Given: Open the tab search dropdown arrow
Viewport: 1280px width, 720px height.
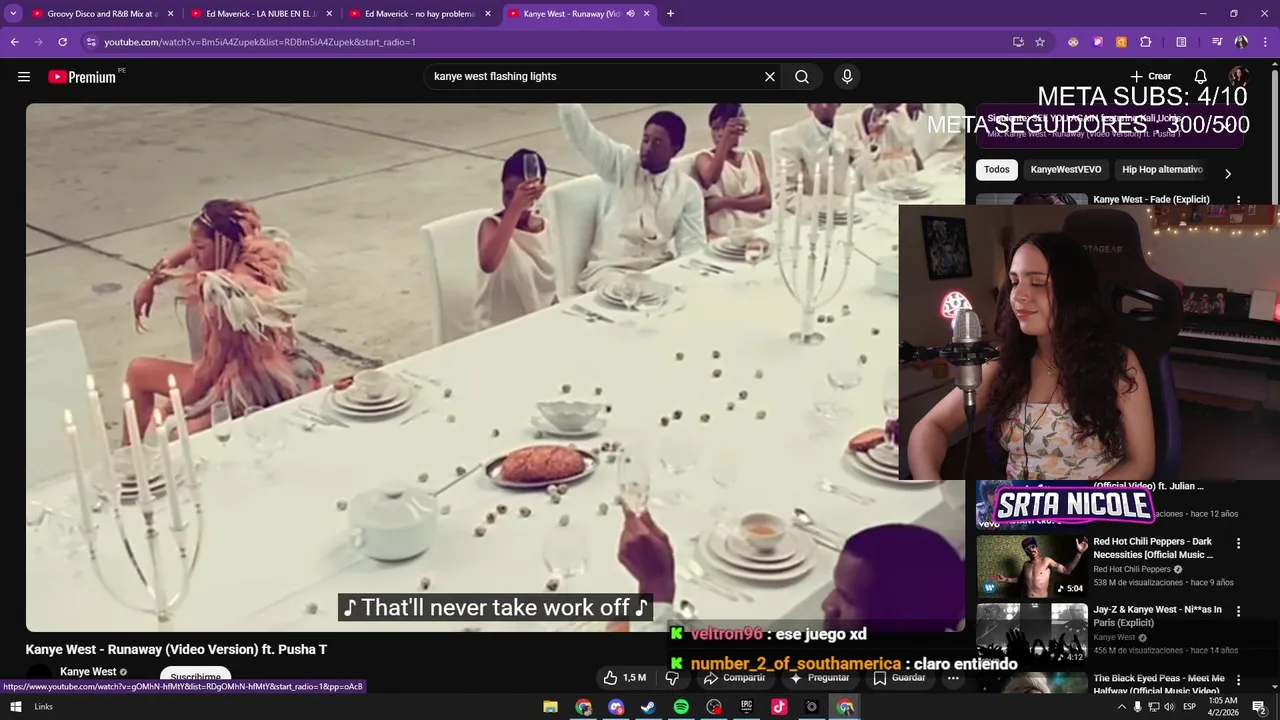Looking at the screenshot, I should click(13, 13).
